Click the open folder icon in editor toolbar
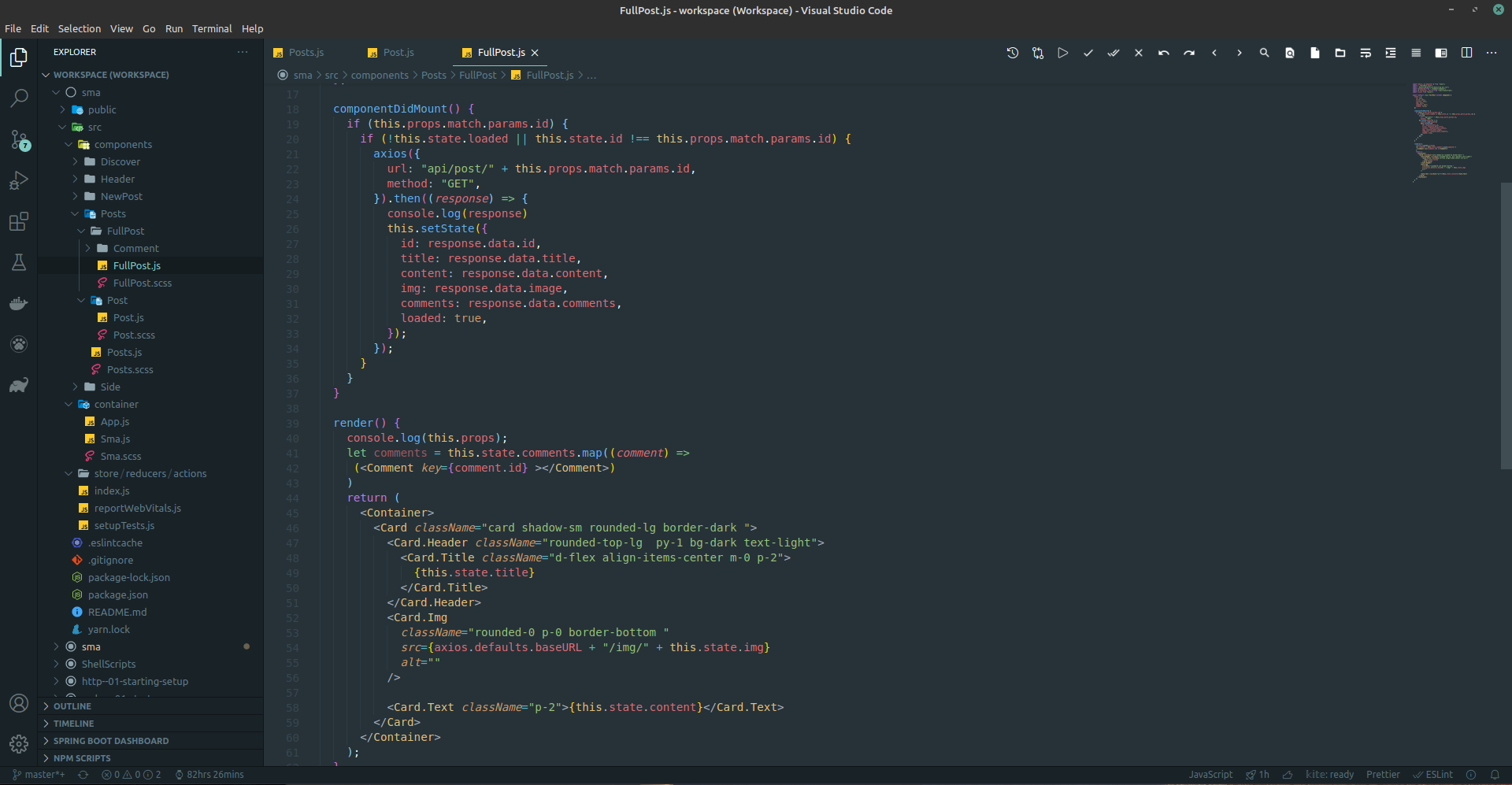This screenshot has width=1512, height=785. tap(1340, 53)
